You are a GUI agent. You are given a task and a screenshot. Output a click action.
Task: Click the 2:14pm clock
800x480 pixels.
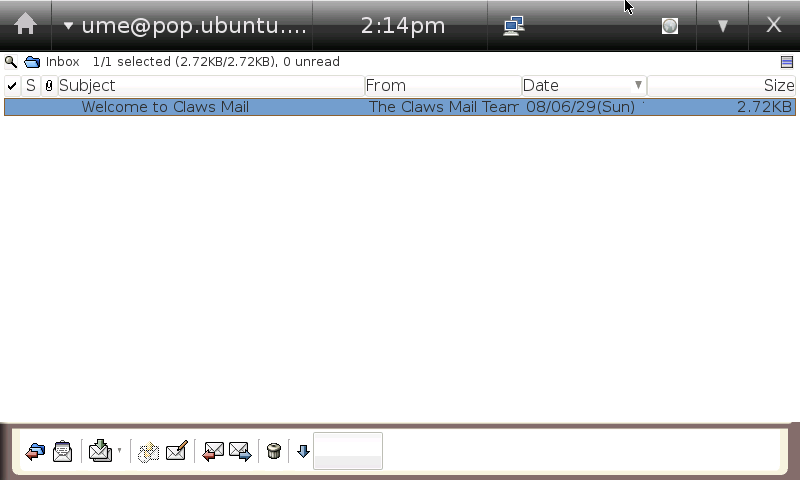(x=403, y=26)
